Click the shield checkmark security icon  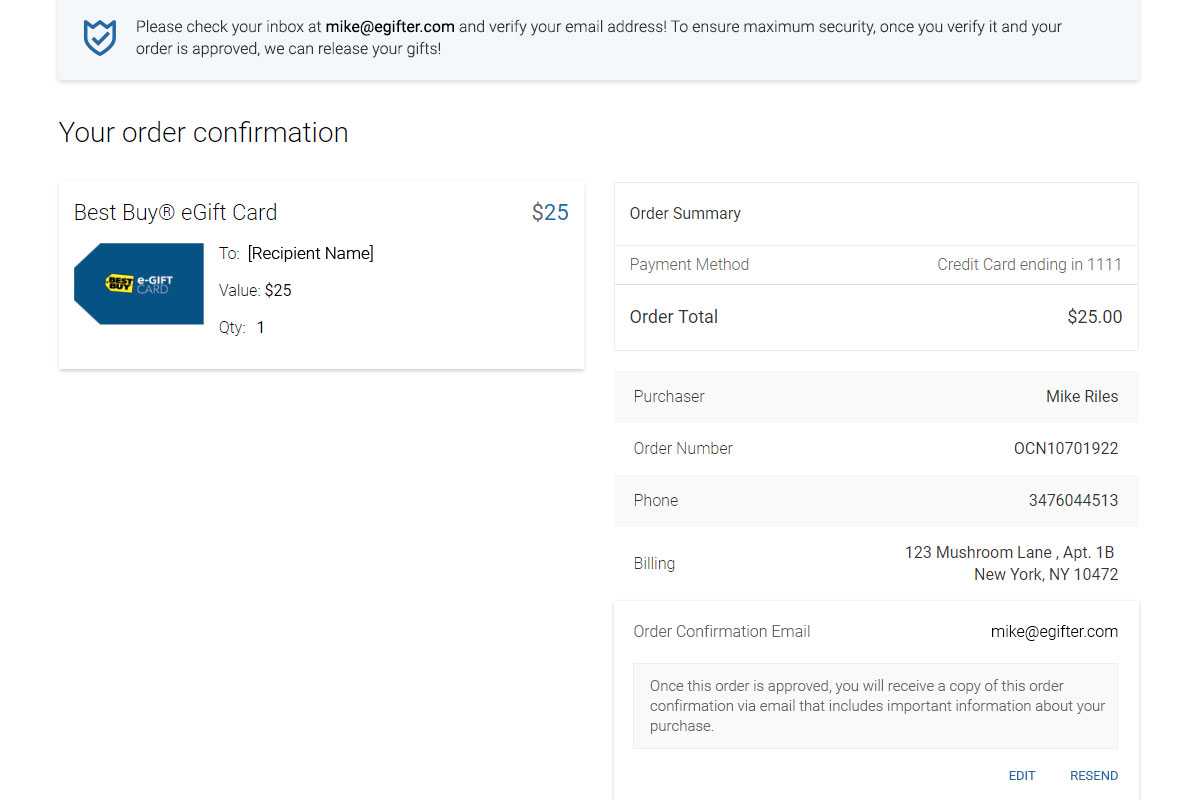pyautogui.click(x=100, y=38)
